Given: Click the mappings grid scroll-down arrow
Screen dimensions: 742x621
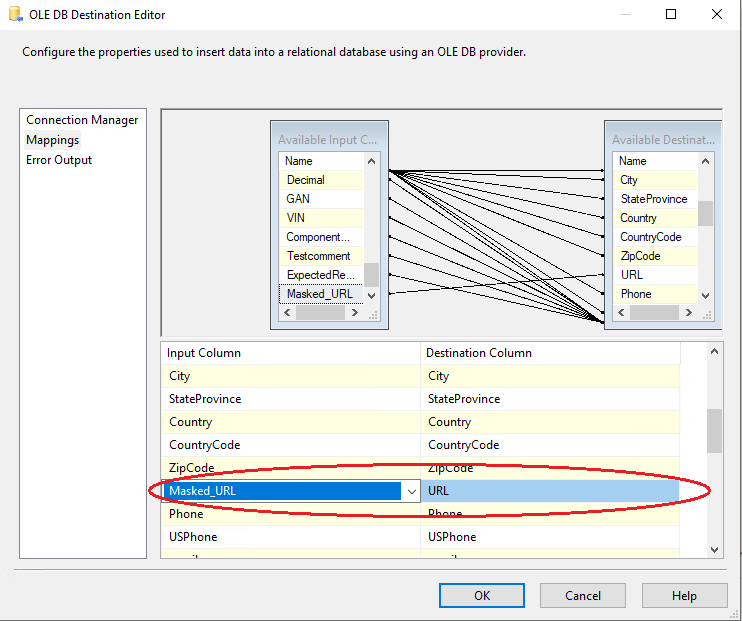Looking at the screenshot, I should pos(714,549).
